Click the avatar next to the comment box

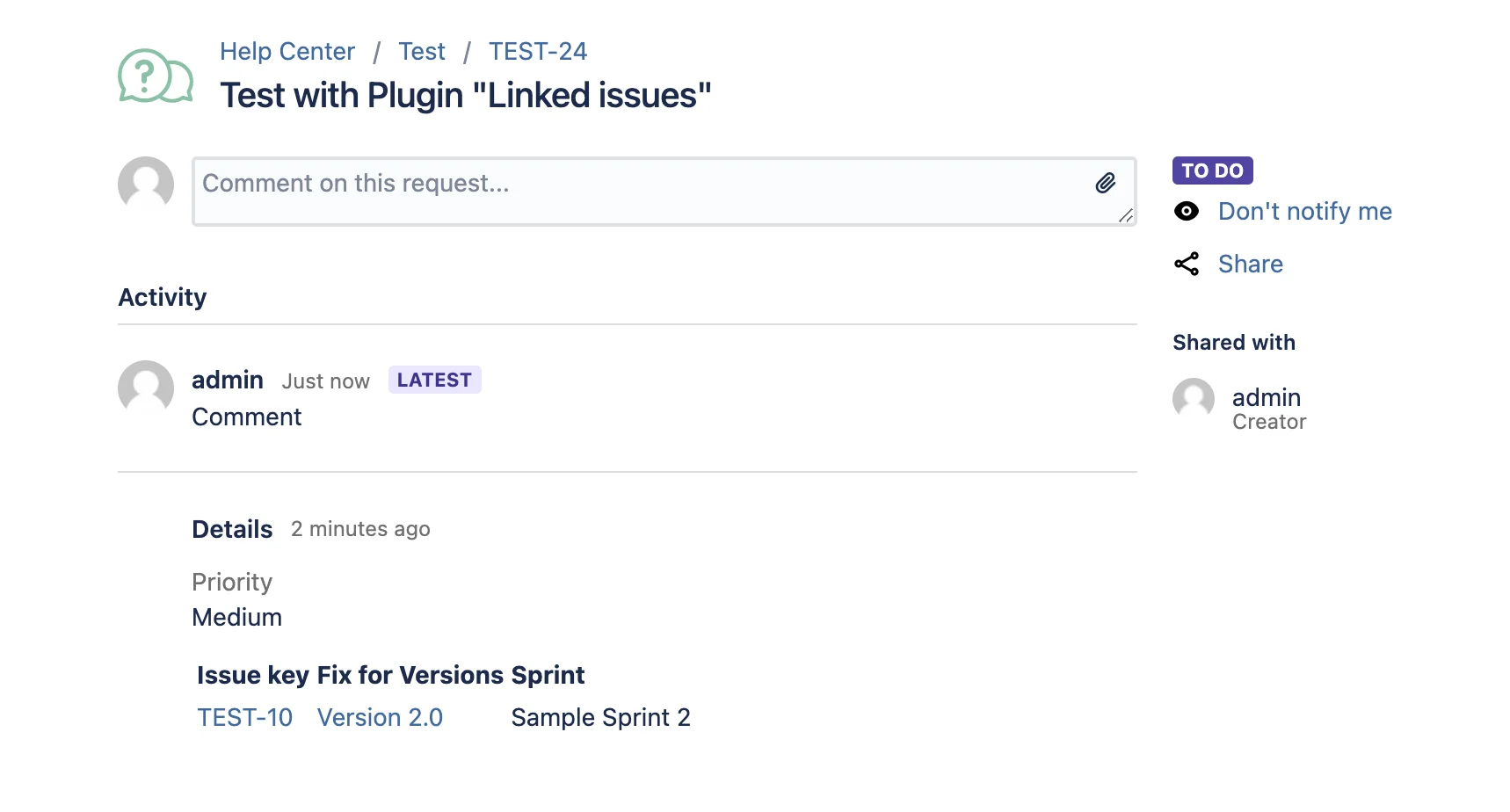coord(146,183)
